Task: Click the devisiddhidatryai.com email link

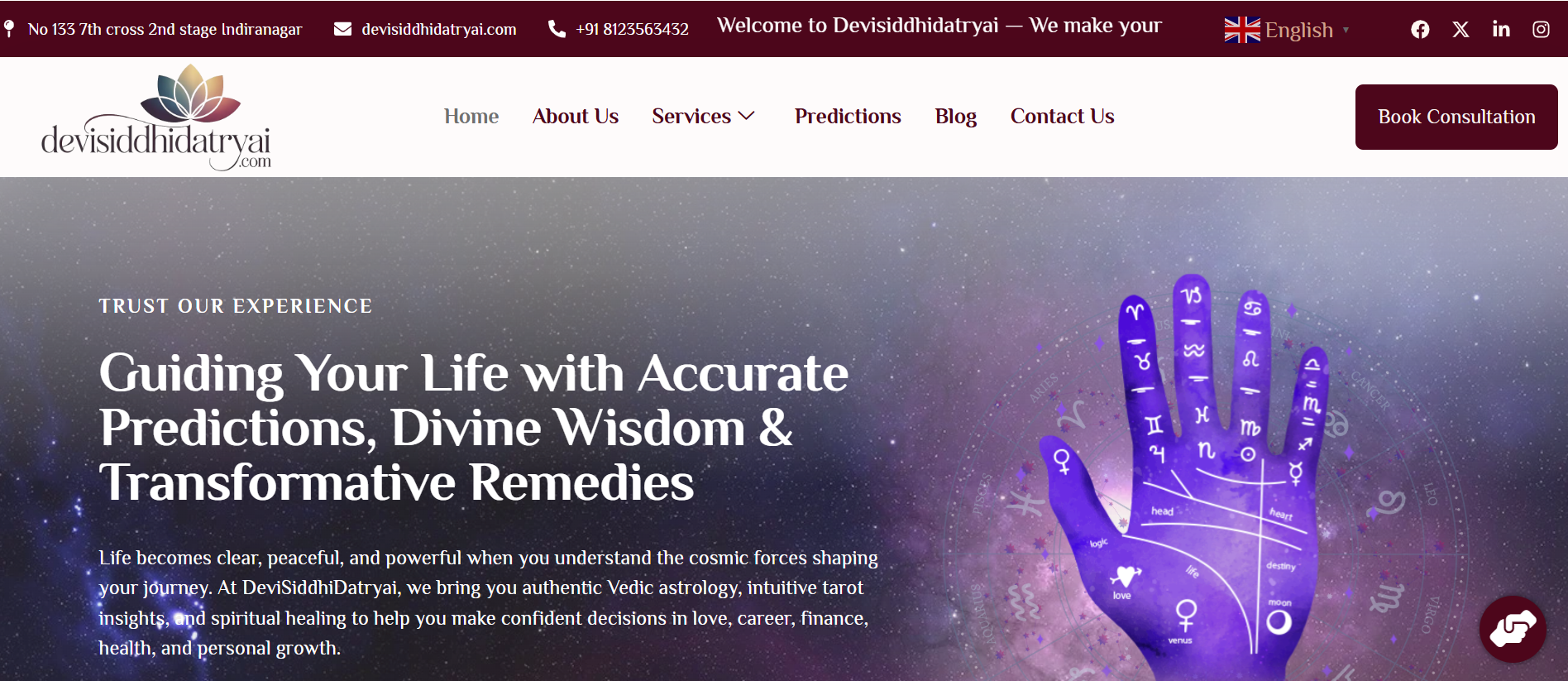Action: click(439, 29)
